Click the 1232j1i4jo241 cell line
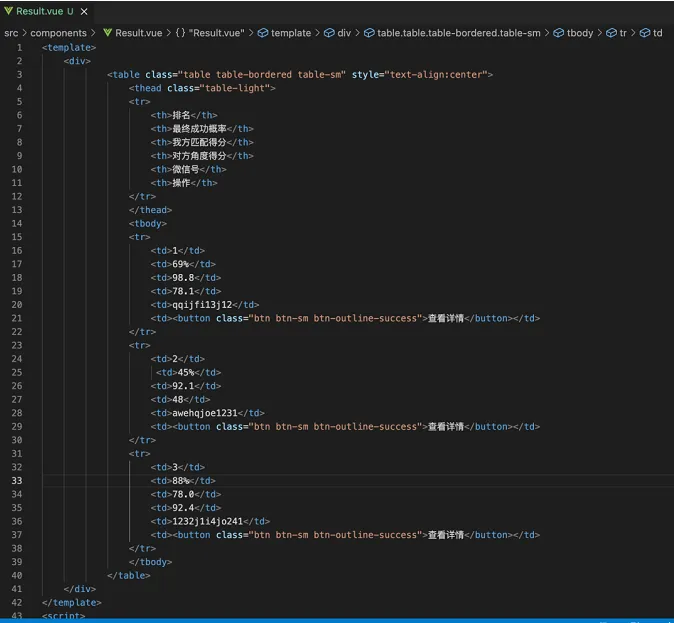Screen dimensions: 674x623 210,522
